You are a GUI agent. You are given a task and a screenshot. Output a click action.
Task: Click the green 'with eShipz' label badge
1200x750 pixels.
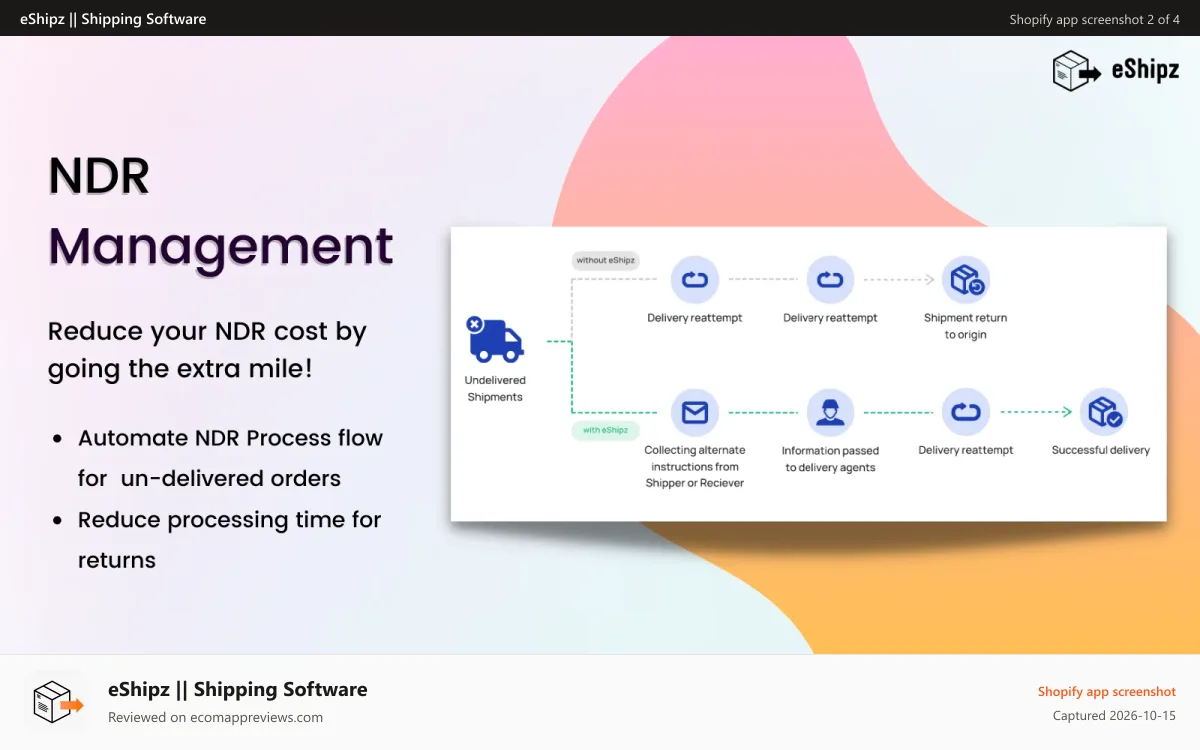[605, 431]
